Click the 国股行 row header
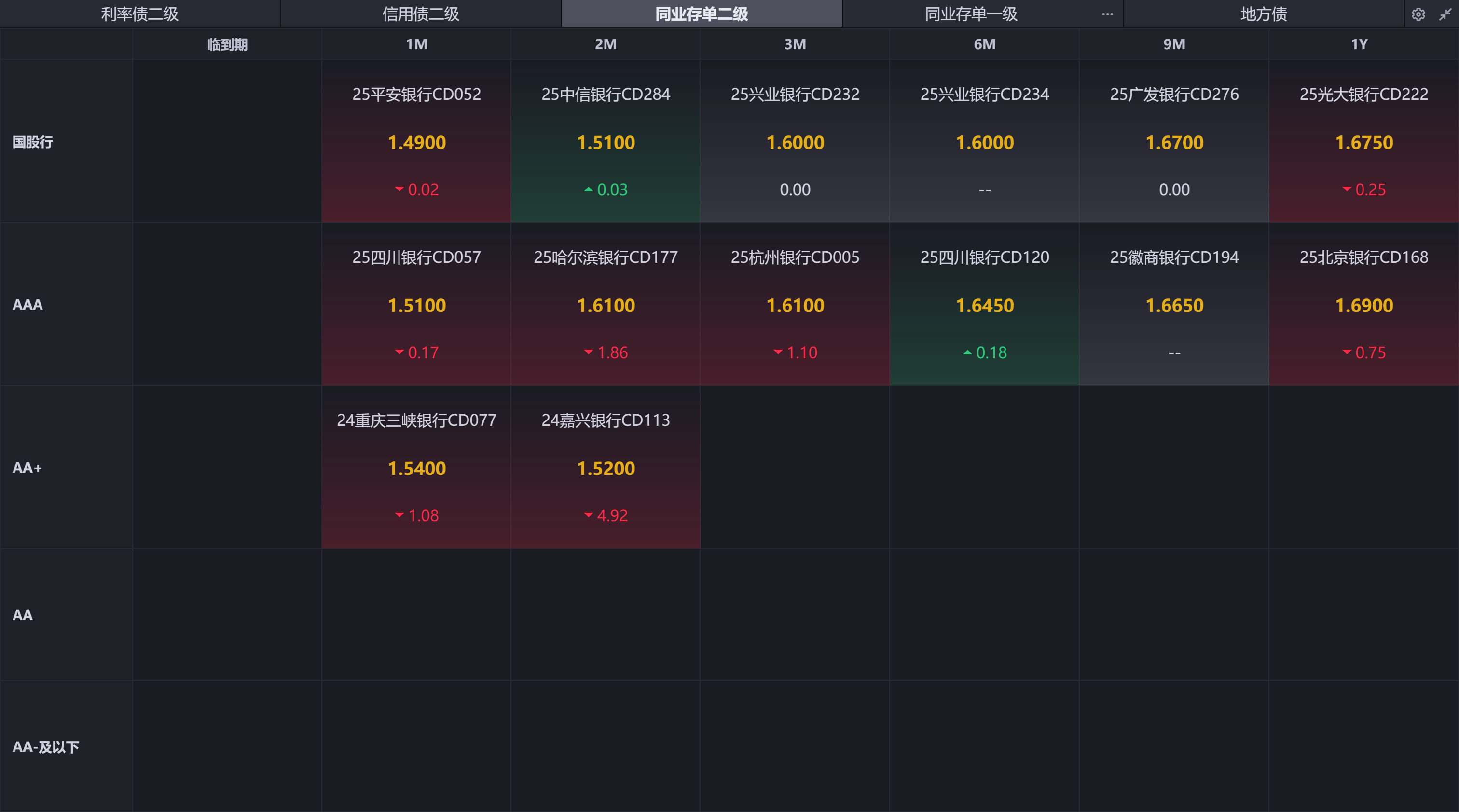The image size is (1459, 812). pos(33,142)
